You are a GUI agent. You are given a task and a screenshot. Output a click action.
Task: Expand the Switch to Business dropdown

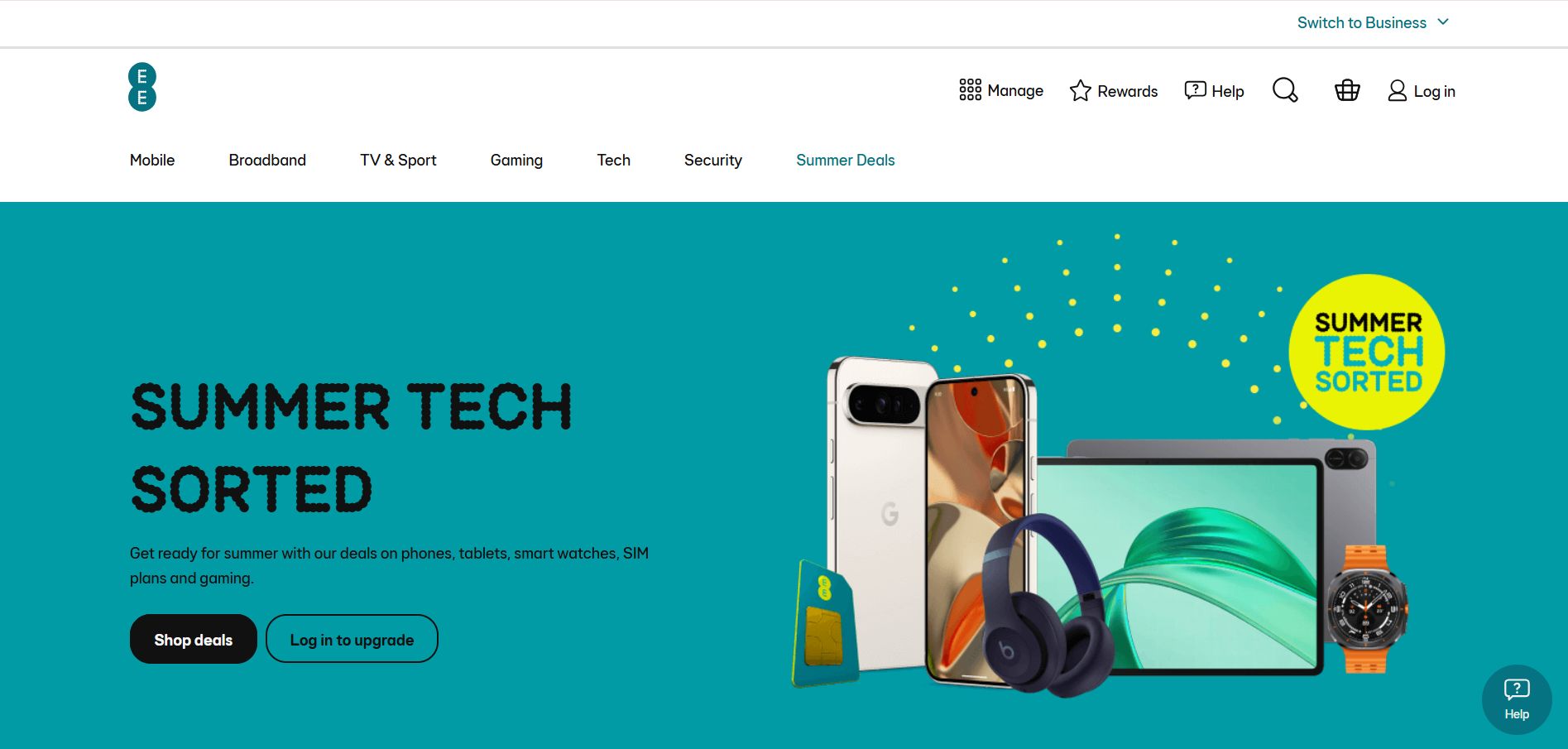pos(1373,22)
